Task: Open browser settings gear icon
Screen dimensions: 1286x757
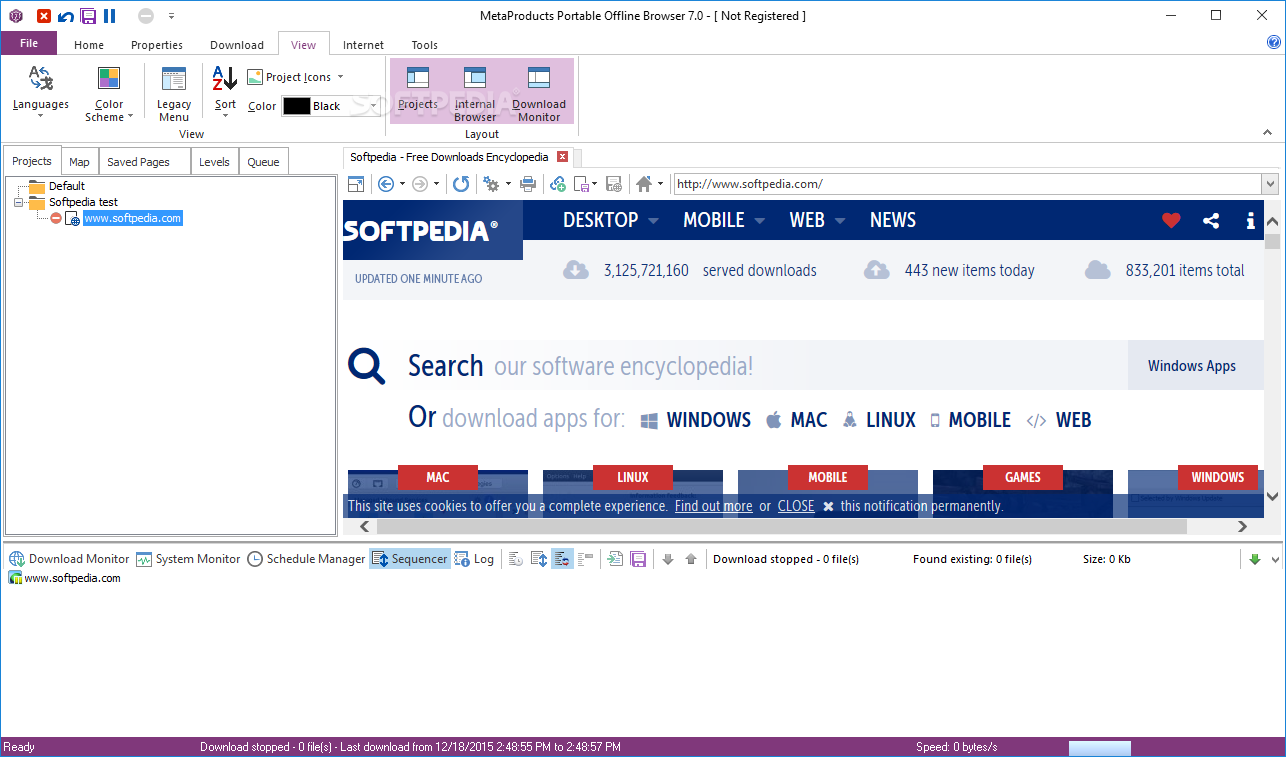Action: 491,184
